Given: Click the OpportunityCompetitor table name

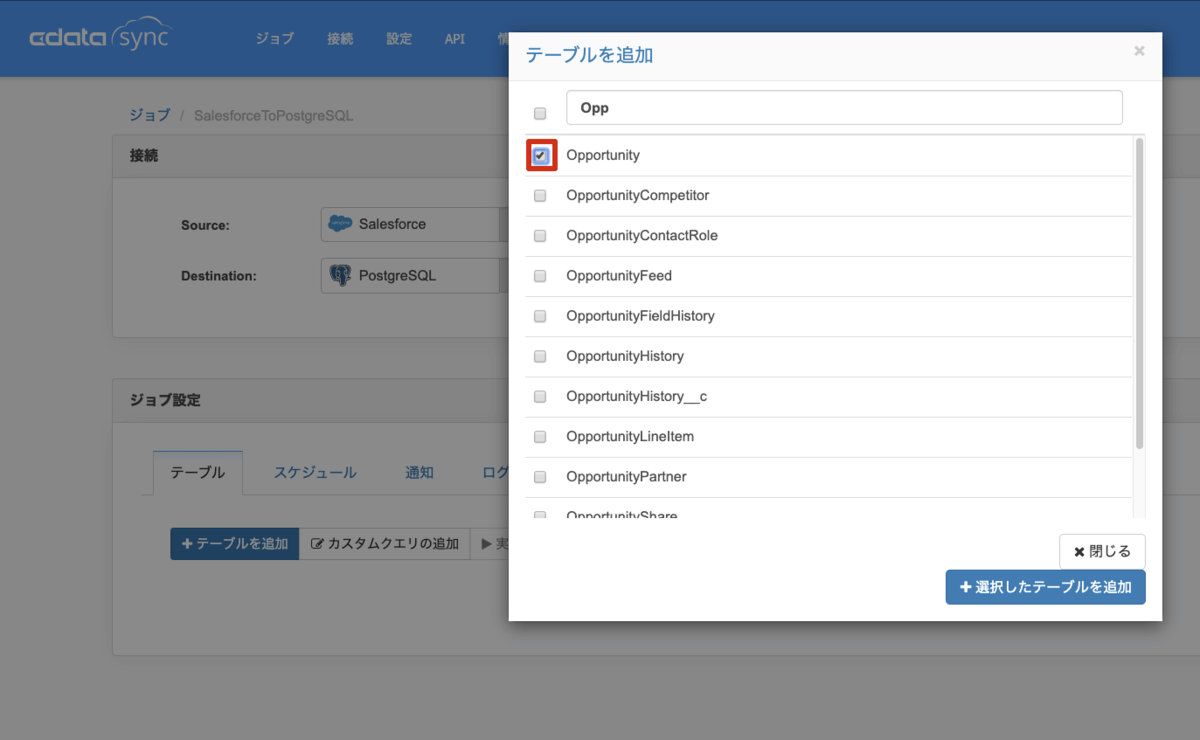Looking at the screenshot, I should pyautogui.click(x=637, y=196).
